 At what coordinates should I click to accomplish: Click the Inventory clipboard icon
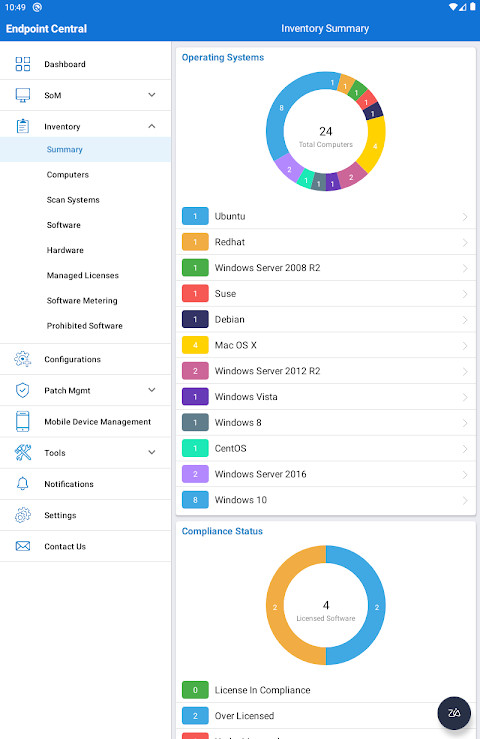23,126
